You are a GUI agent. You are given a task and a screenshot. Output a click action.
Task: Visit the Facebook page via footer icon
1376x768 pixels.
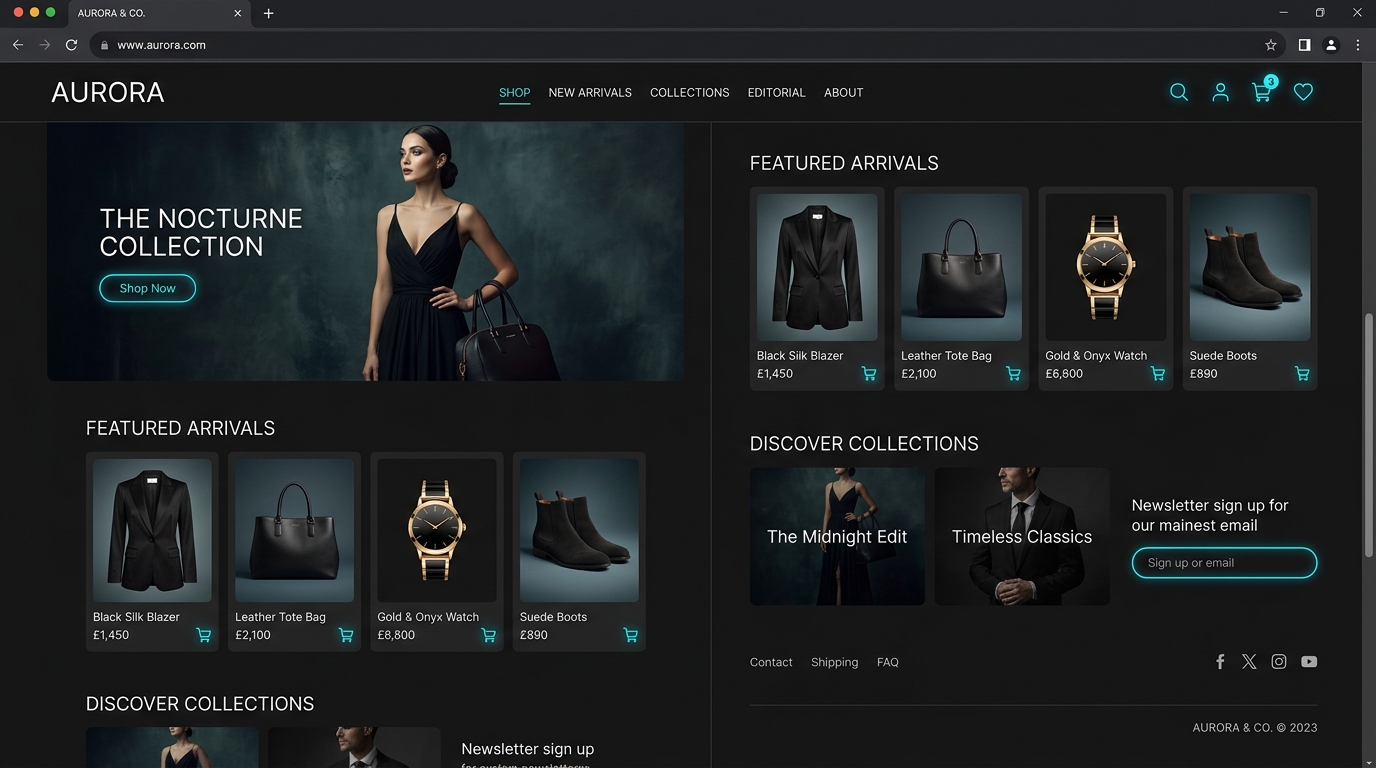click(1220, 662)
